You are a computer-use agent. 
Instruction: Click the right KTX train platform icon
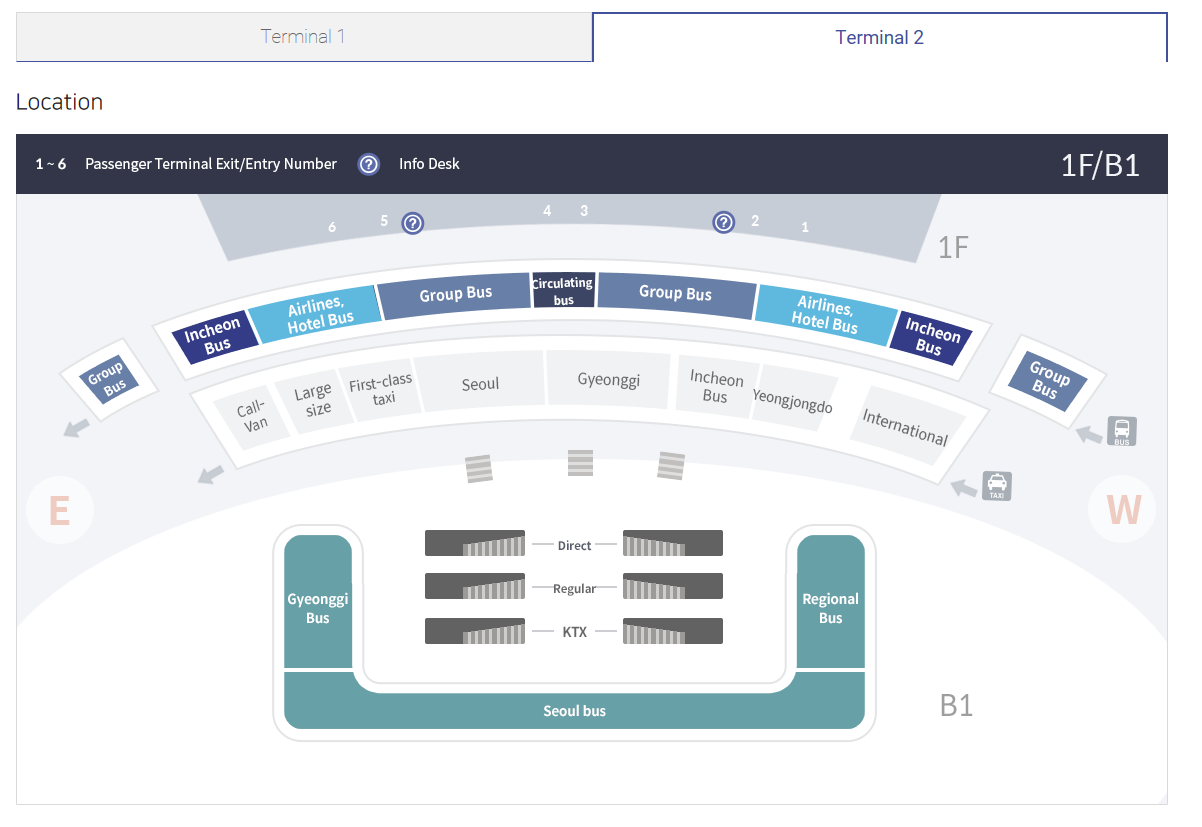pos(672,631)
